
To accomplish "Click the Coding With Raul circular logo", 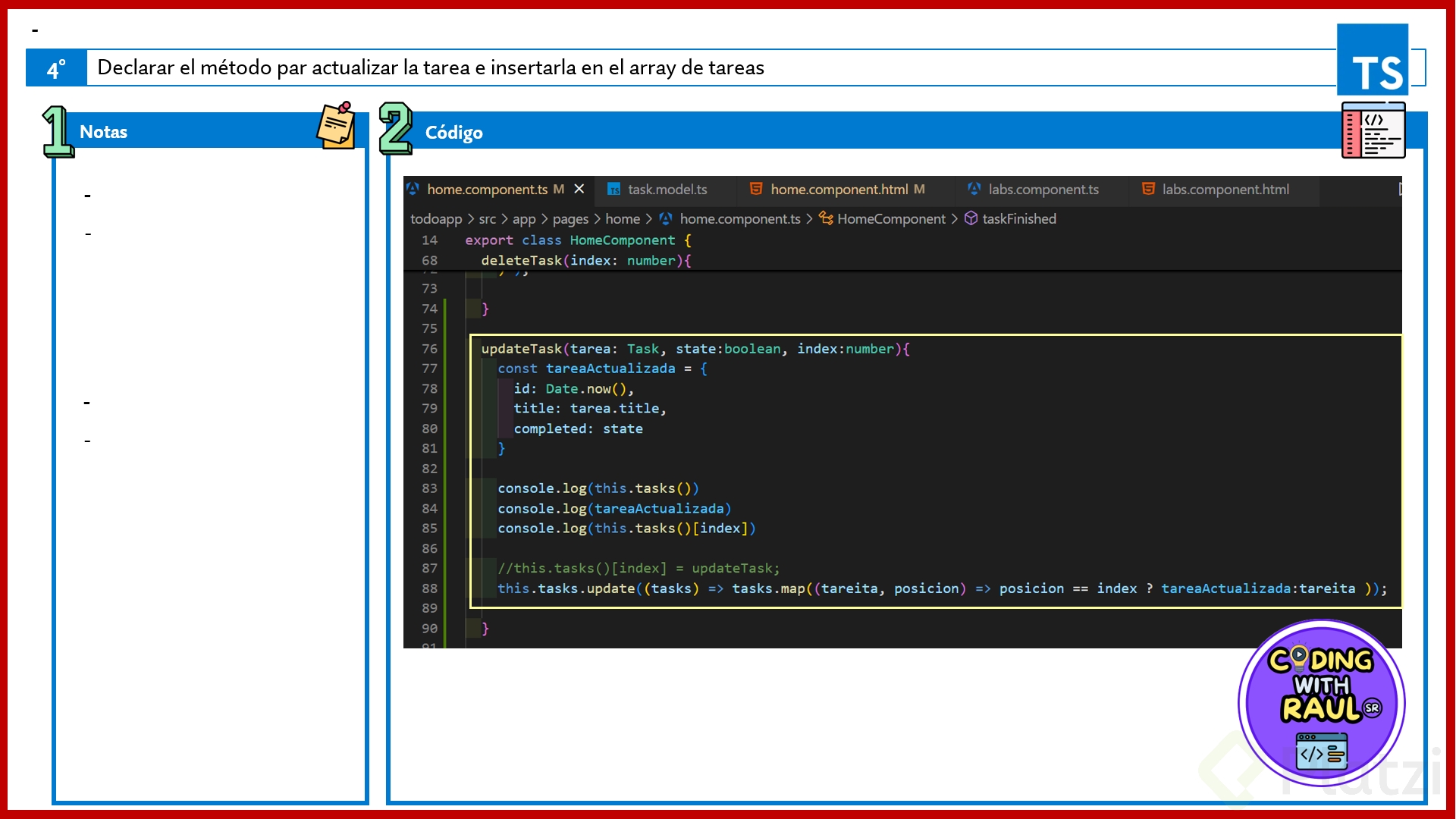I will pos(1321,702).
